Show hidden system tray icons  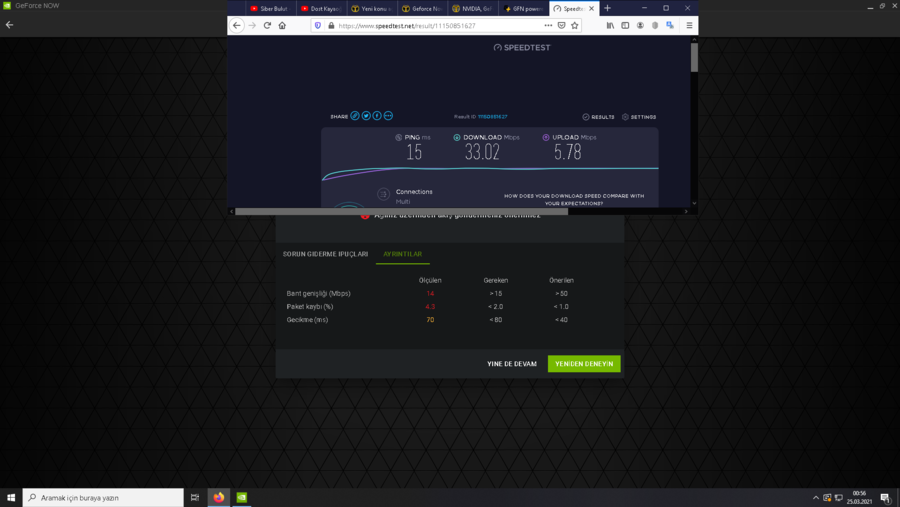(816, 498)
